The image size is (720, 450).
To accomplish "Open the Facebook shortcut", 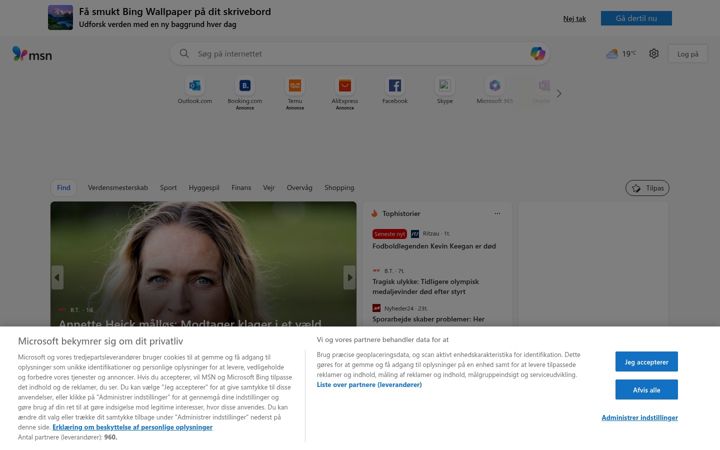I will 395,91.
